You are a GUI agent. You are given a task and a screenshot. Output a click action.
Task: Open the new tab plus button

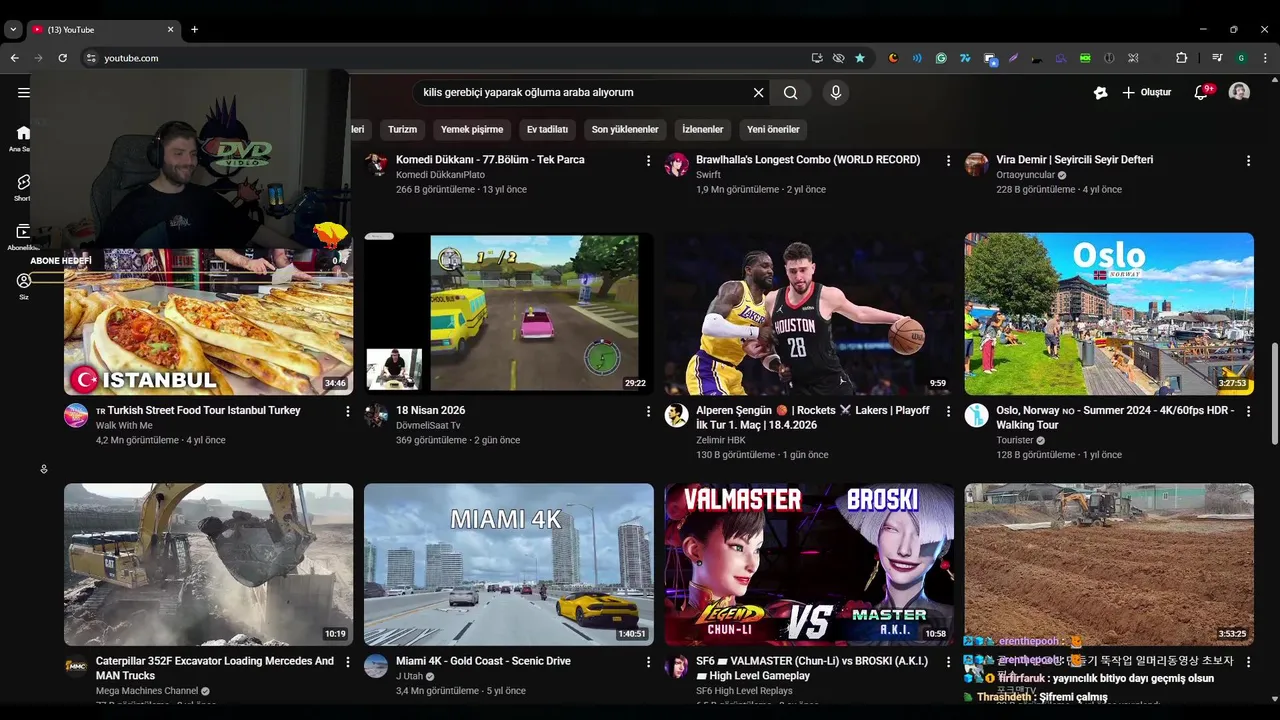(x=194, y=29)
